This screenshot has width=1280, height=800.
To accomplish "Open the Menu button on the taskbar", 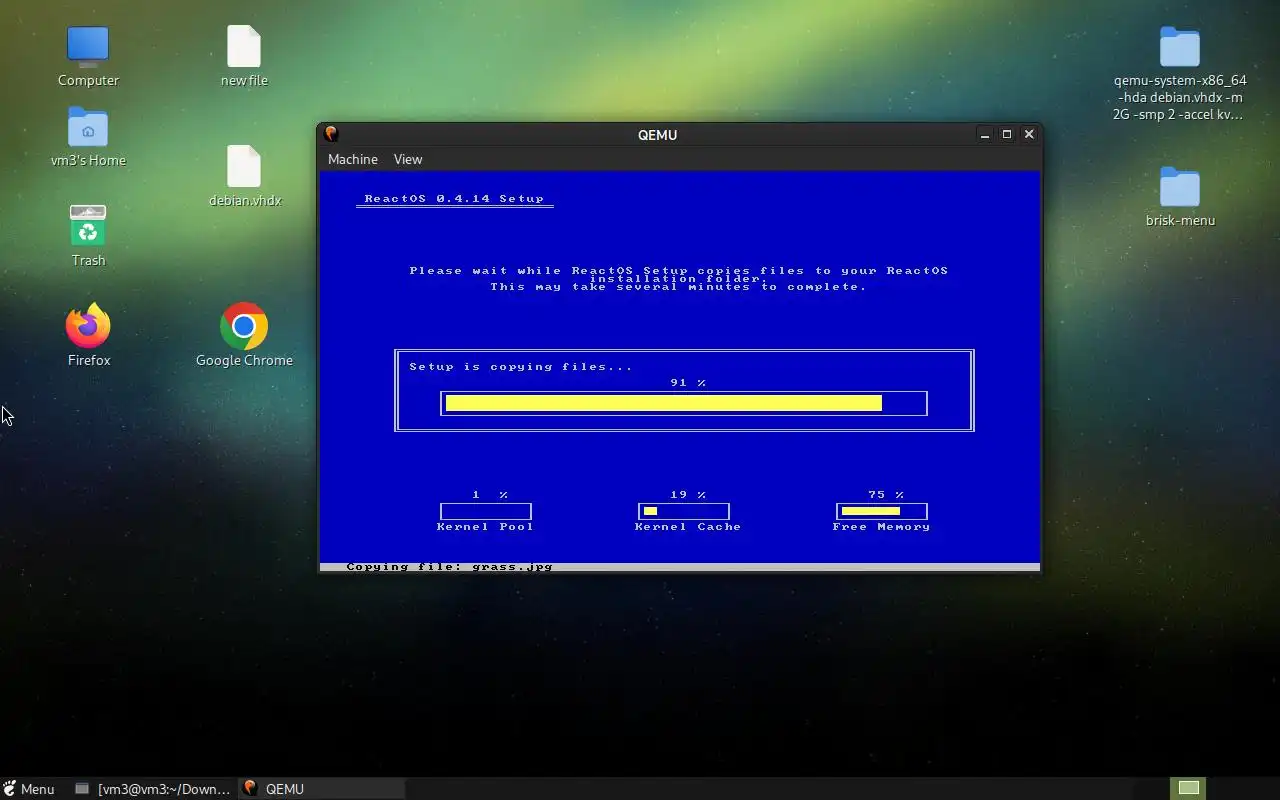I will 29,789.
